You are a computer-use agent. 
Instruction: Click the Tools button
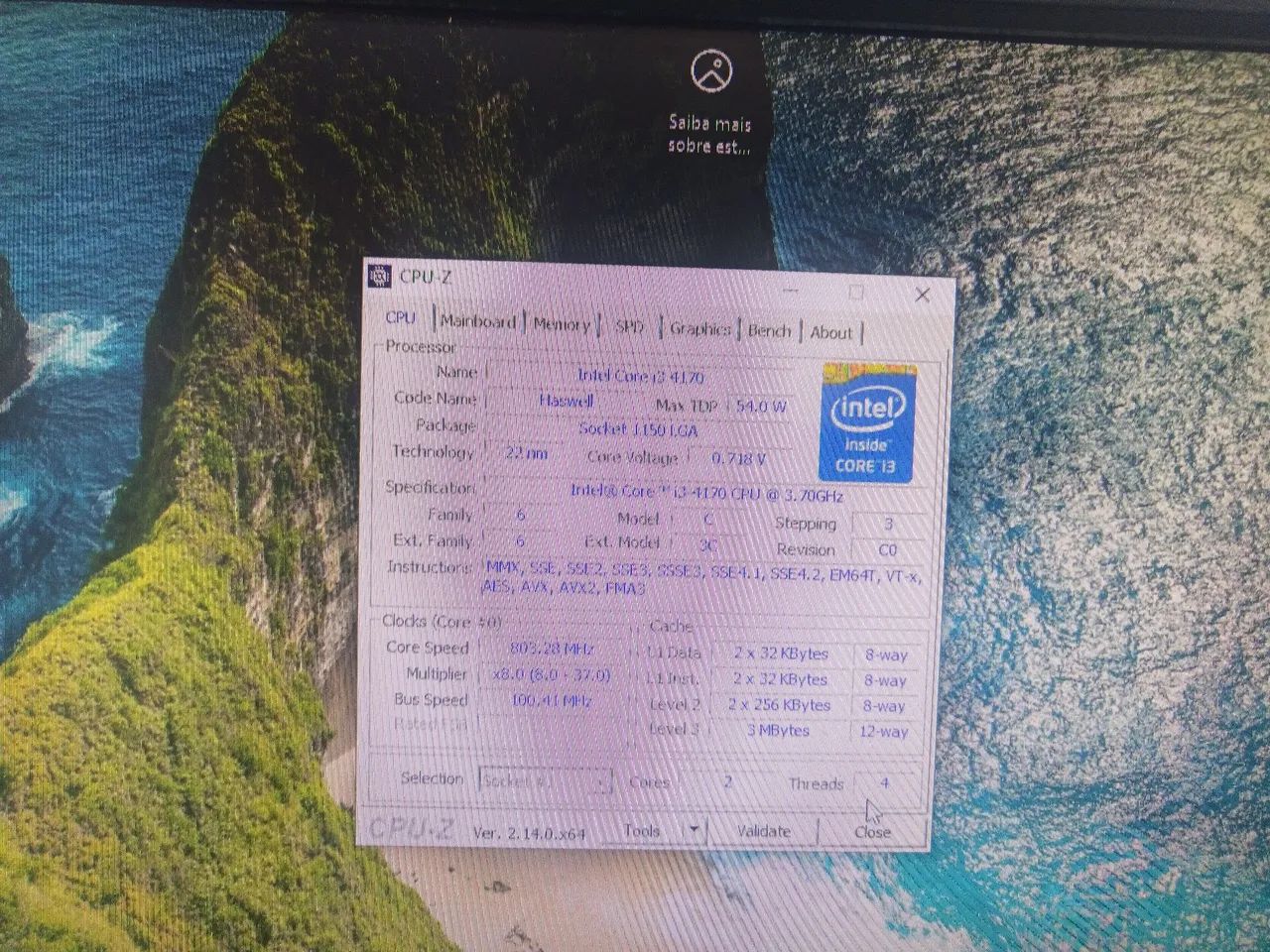pos(642,830)
